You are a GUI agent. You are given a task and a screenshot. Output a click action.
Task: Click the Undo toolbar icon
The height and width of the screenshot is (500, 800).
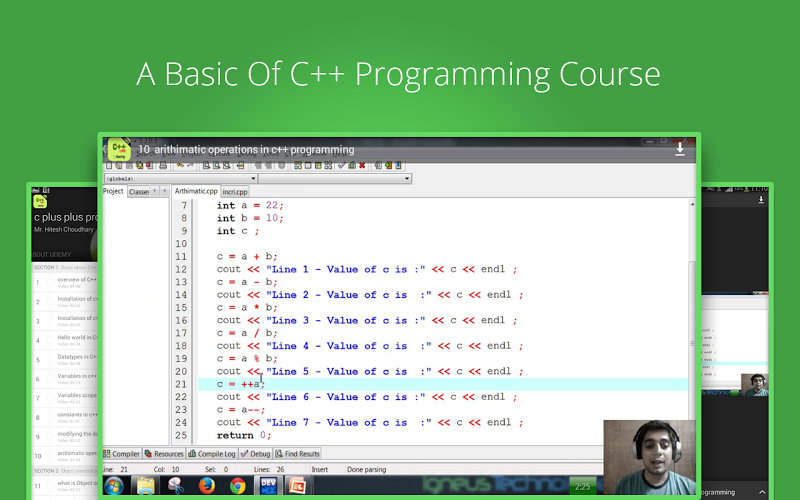point(180,165)
